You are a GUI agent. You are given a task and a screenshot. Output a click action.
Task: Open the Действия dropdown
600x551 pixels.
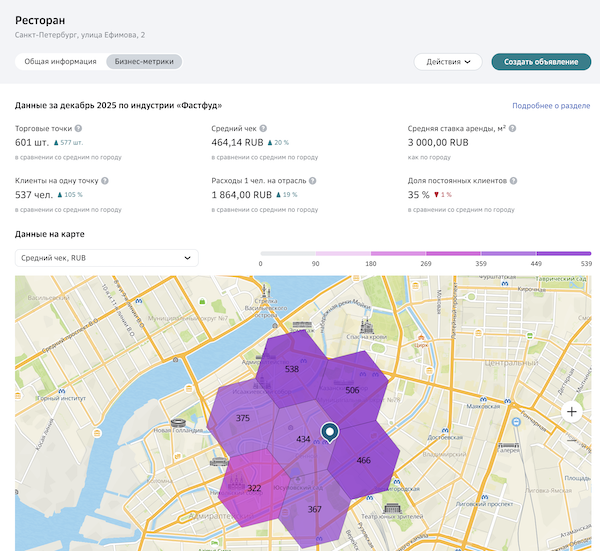(448, 62)
